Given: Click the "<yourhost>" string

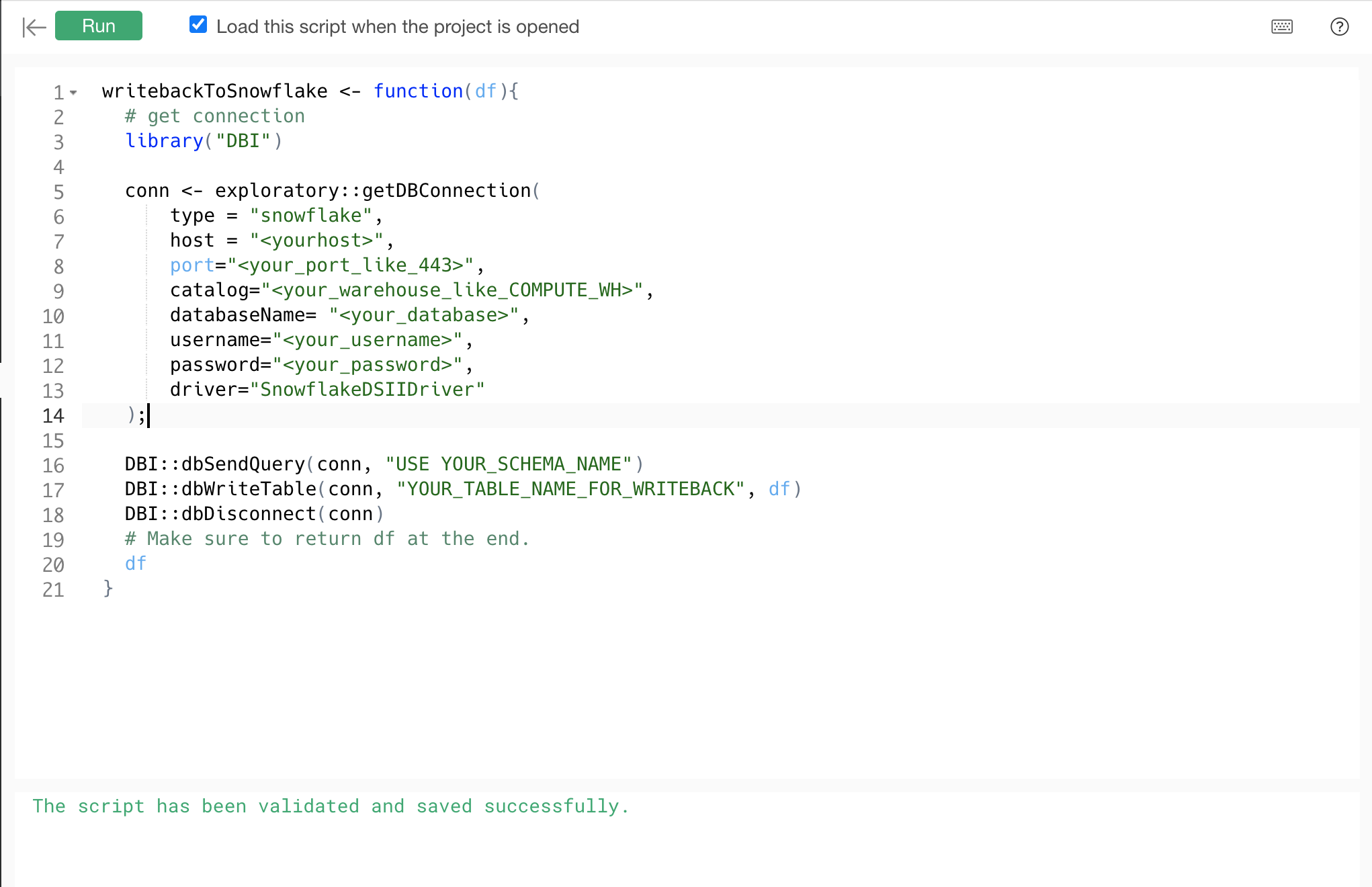Looking at the screenshot, I should 316,241.
